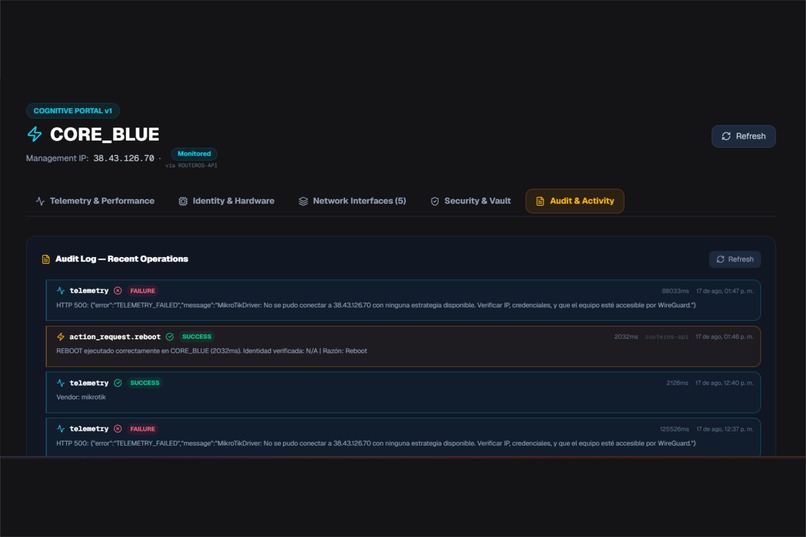Click the FAILURE badge on the 12:37 p.m. entry
The height and width of the screenshot is (537, 806).
click(142, 429)
